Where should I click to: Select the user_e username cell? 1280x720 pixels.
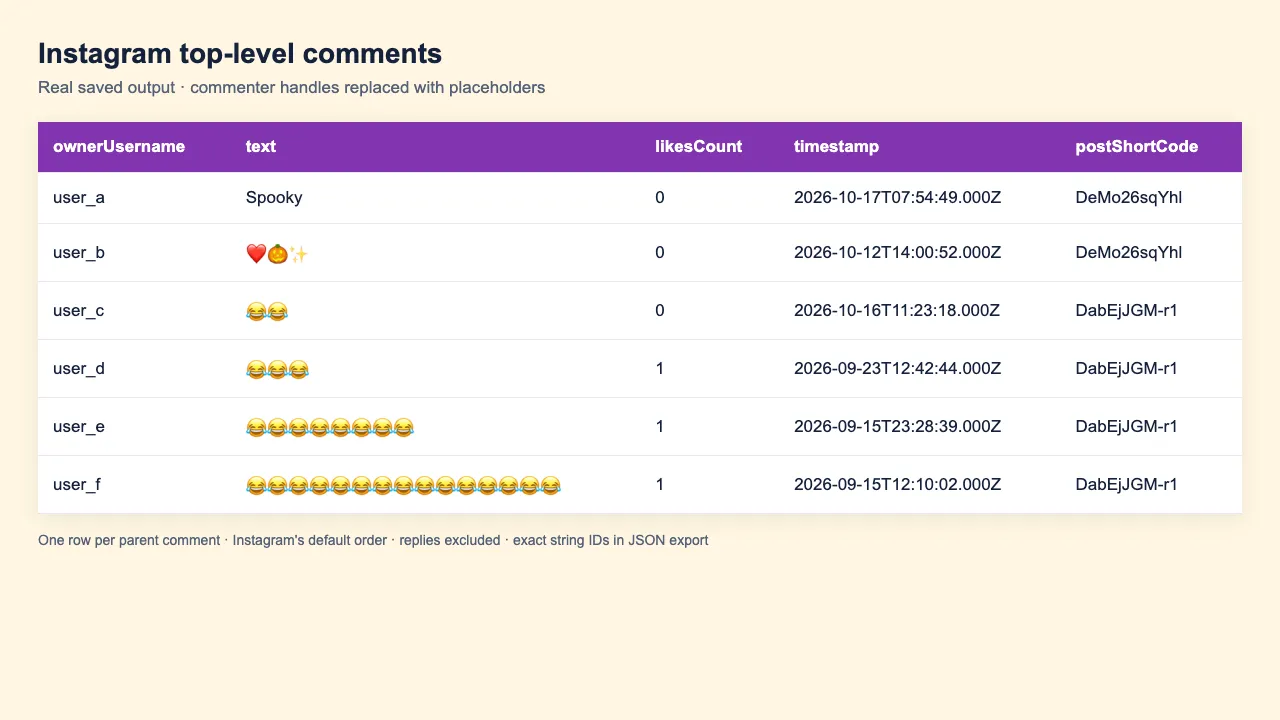[79, 427]
